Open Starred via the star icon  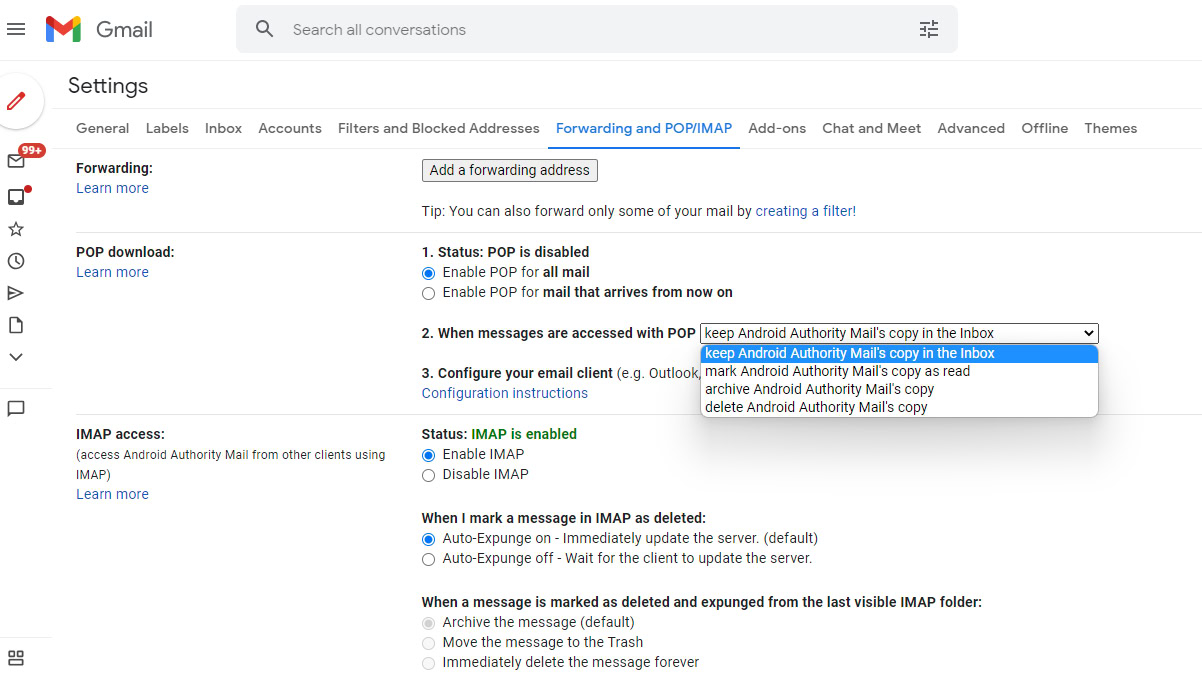[16, 229]
